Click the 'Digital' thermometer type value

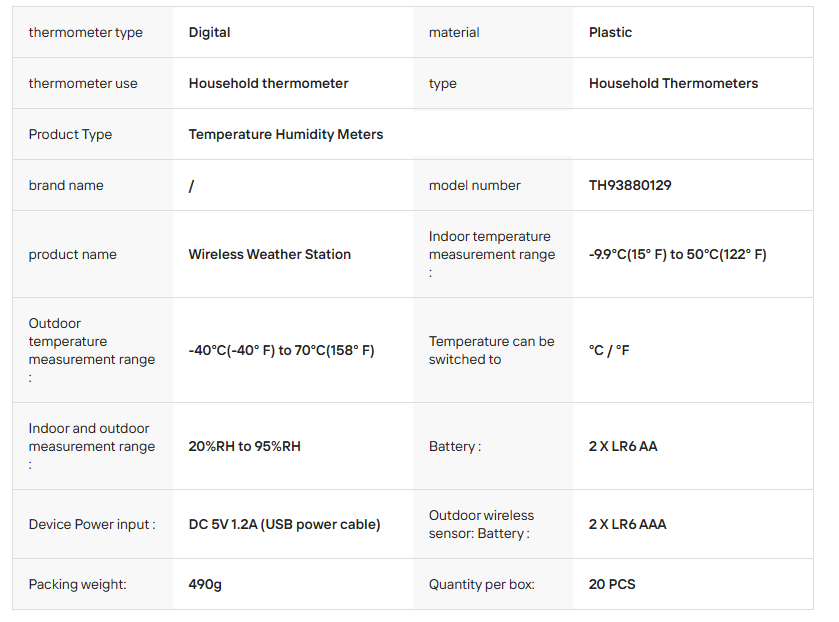(209, 33)
